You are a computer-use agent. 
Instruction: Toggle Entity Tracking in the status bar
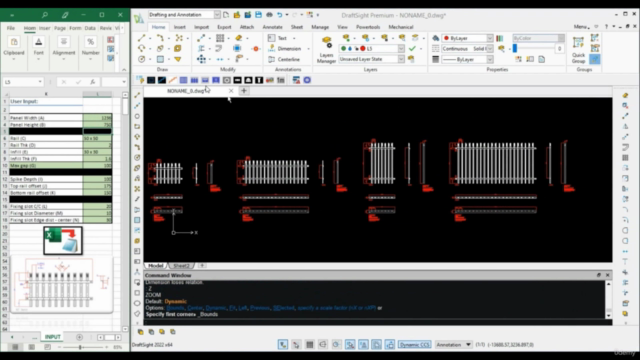(363, 345)
